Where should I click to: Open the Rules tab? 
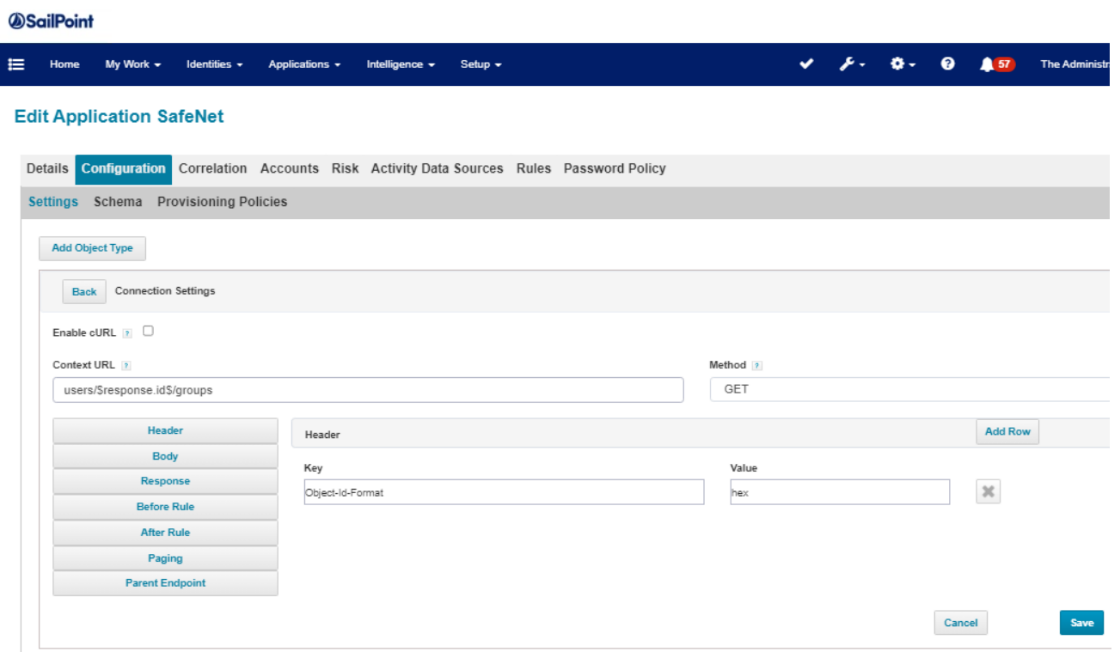point(534,169)
